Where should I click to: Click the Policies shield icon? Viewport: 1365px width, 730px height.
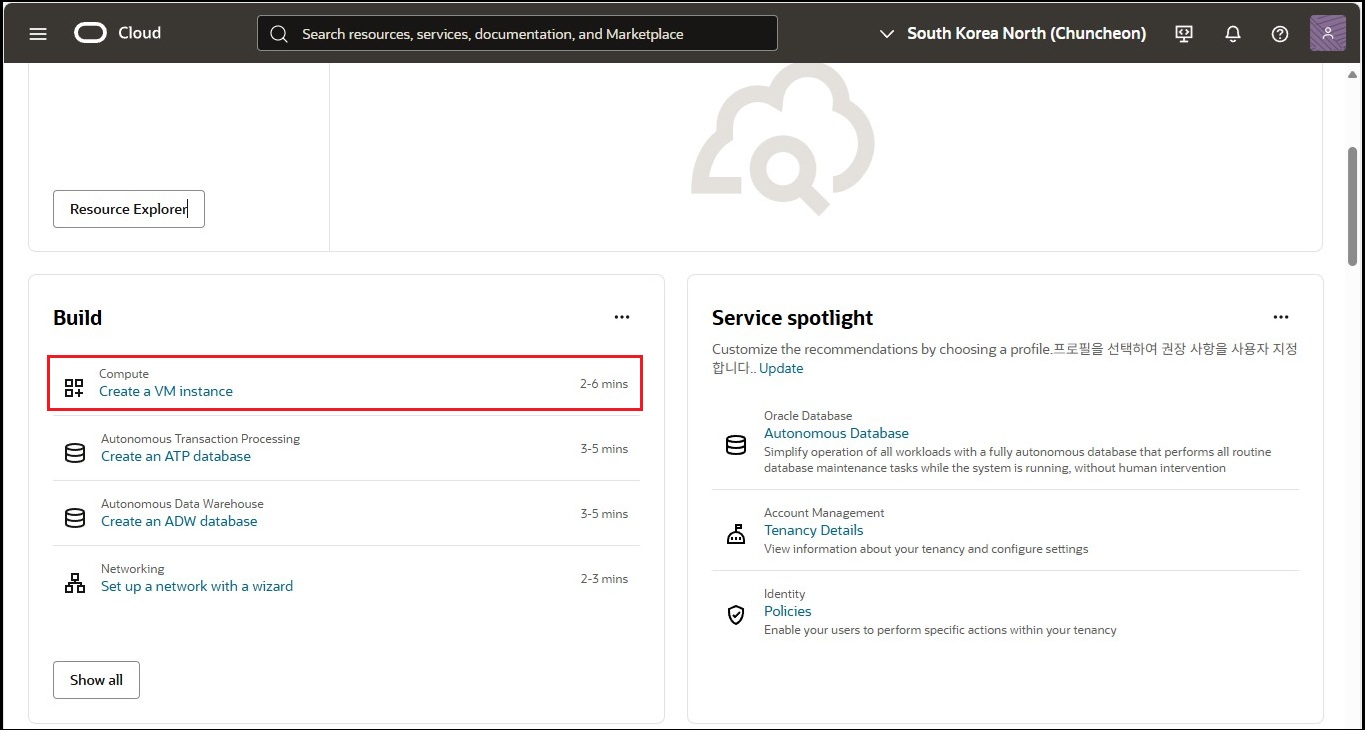pos(736,615)
